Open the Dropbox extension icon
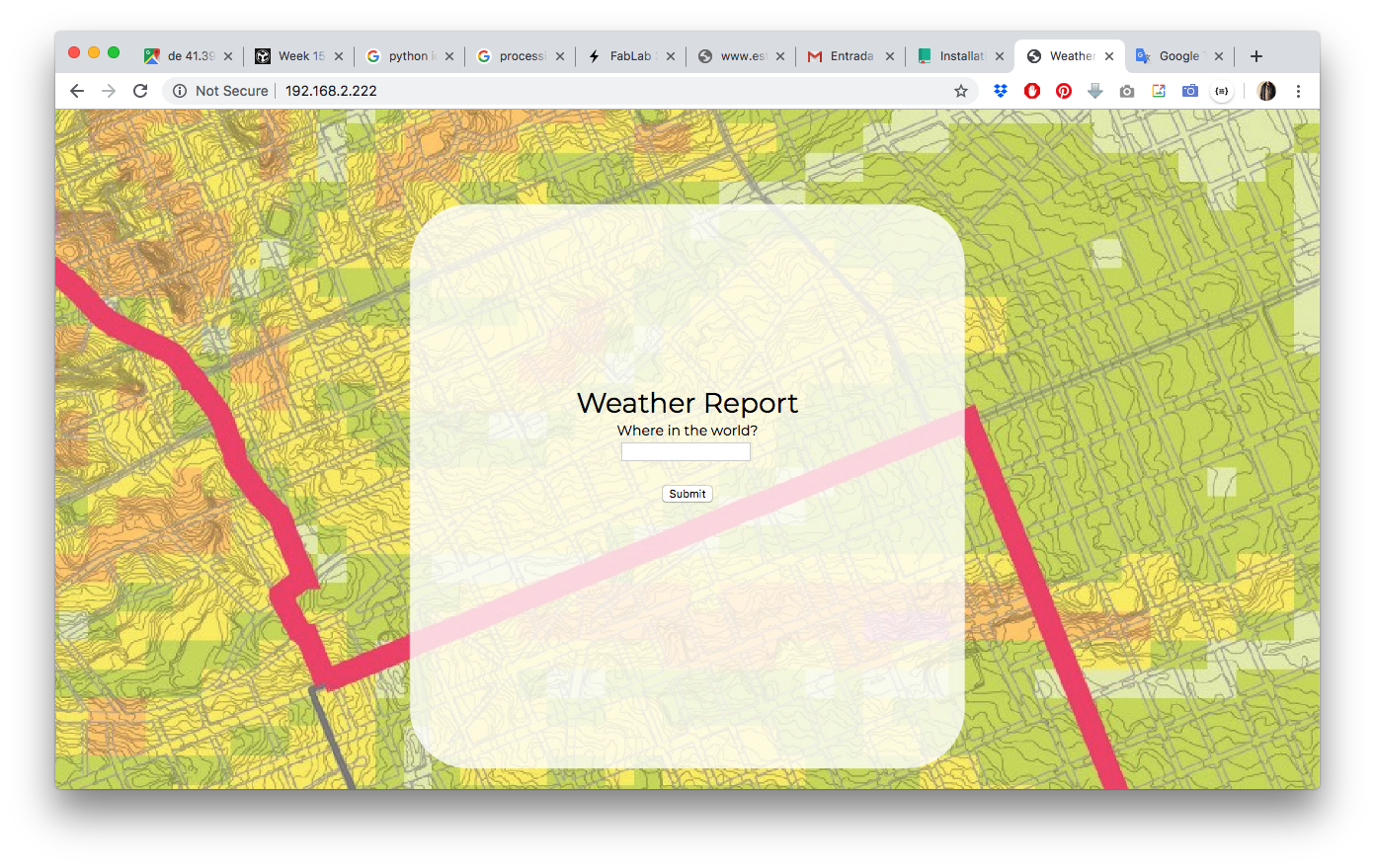This screenshot has height=868, width=1375. pyautogui.click(x=1001, y=91)
